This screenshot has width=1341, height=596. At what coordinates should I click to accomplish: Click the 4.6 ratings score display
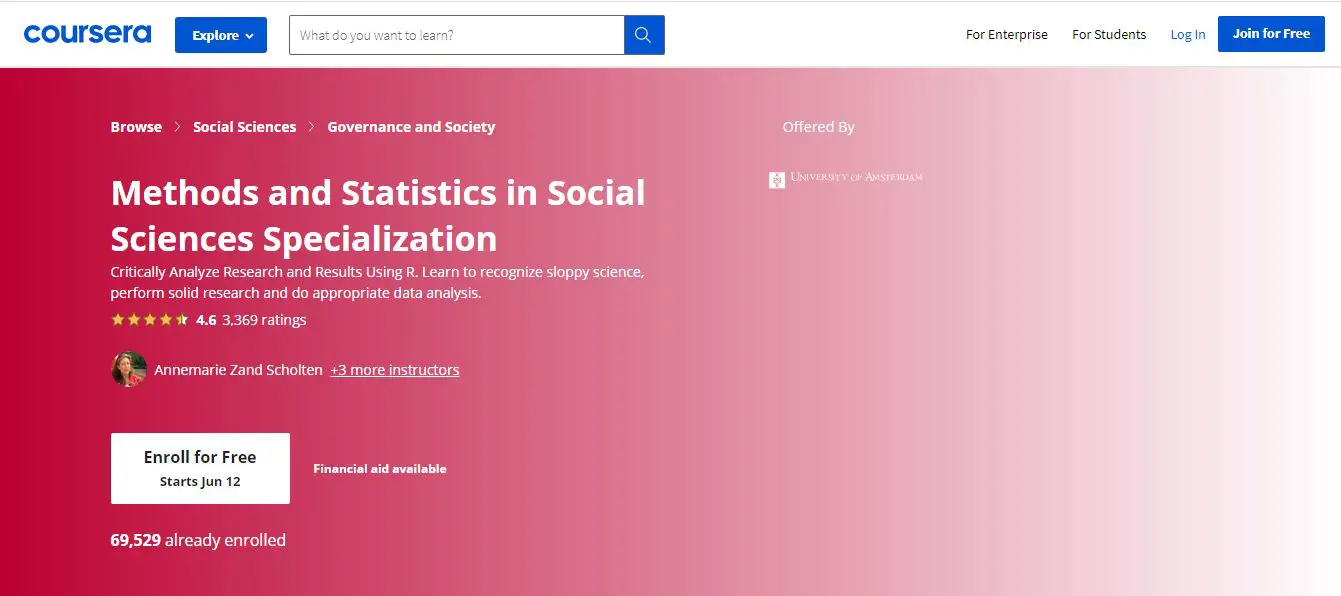206,319
